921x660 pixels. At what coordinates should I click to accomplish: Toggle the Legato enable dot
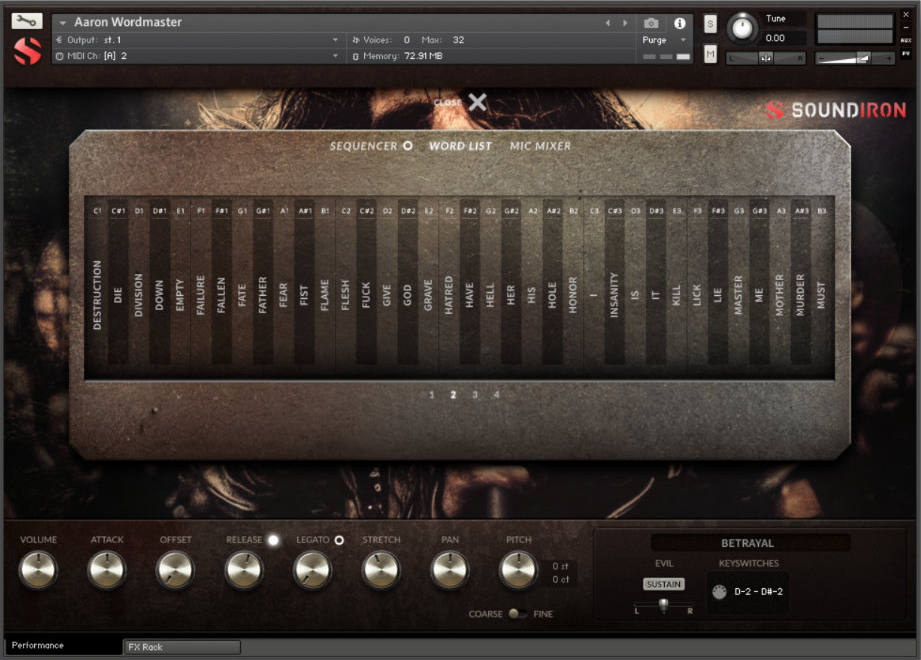pyautogui.click(x=340, y=539)
